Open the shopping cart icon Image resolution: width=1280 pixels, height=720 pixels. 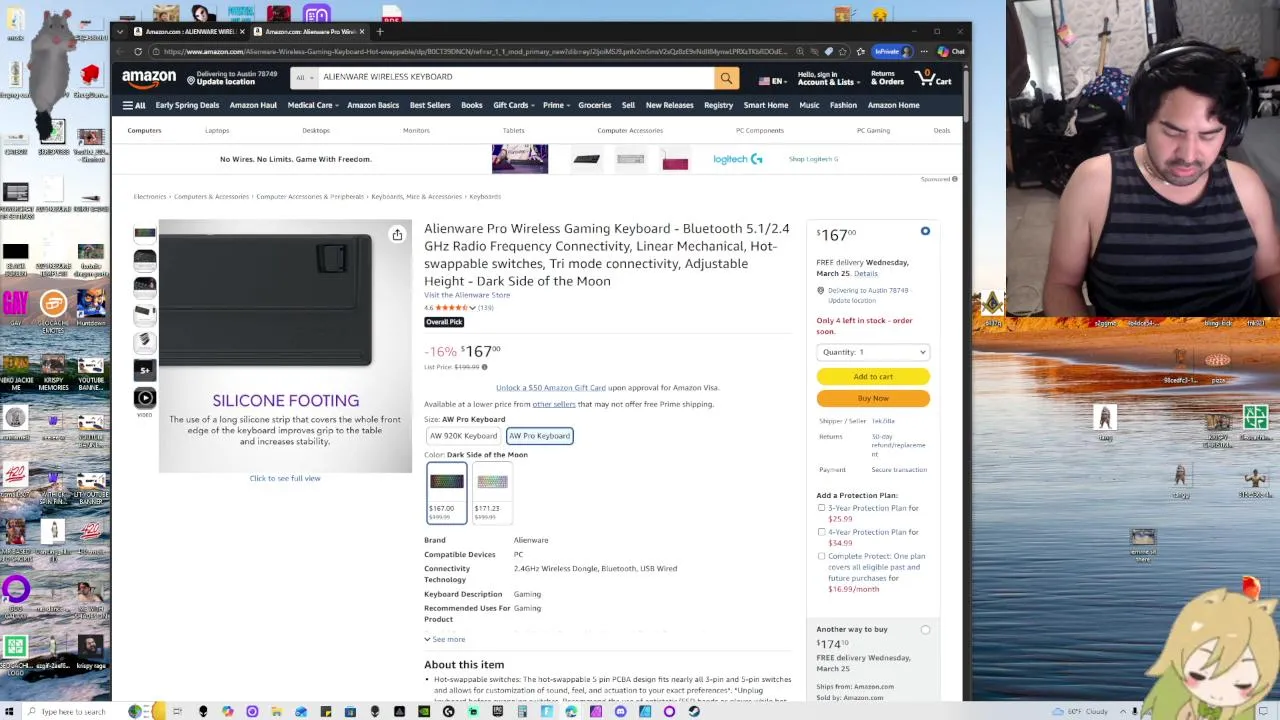[x=933, y=77]
